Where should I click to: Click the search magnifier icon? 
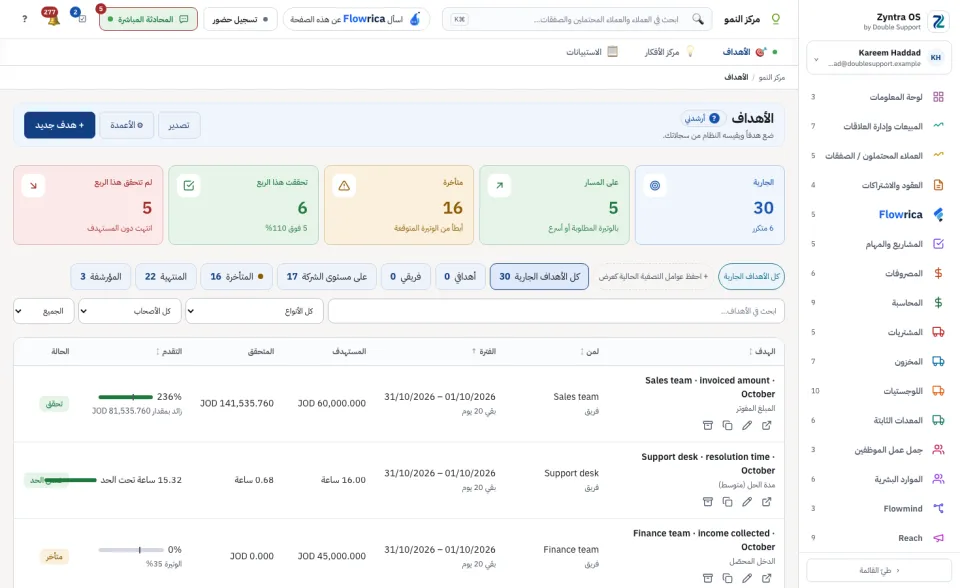tap(697, 19)
